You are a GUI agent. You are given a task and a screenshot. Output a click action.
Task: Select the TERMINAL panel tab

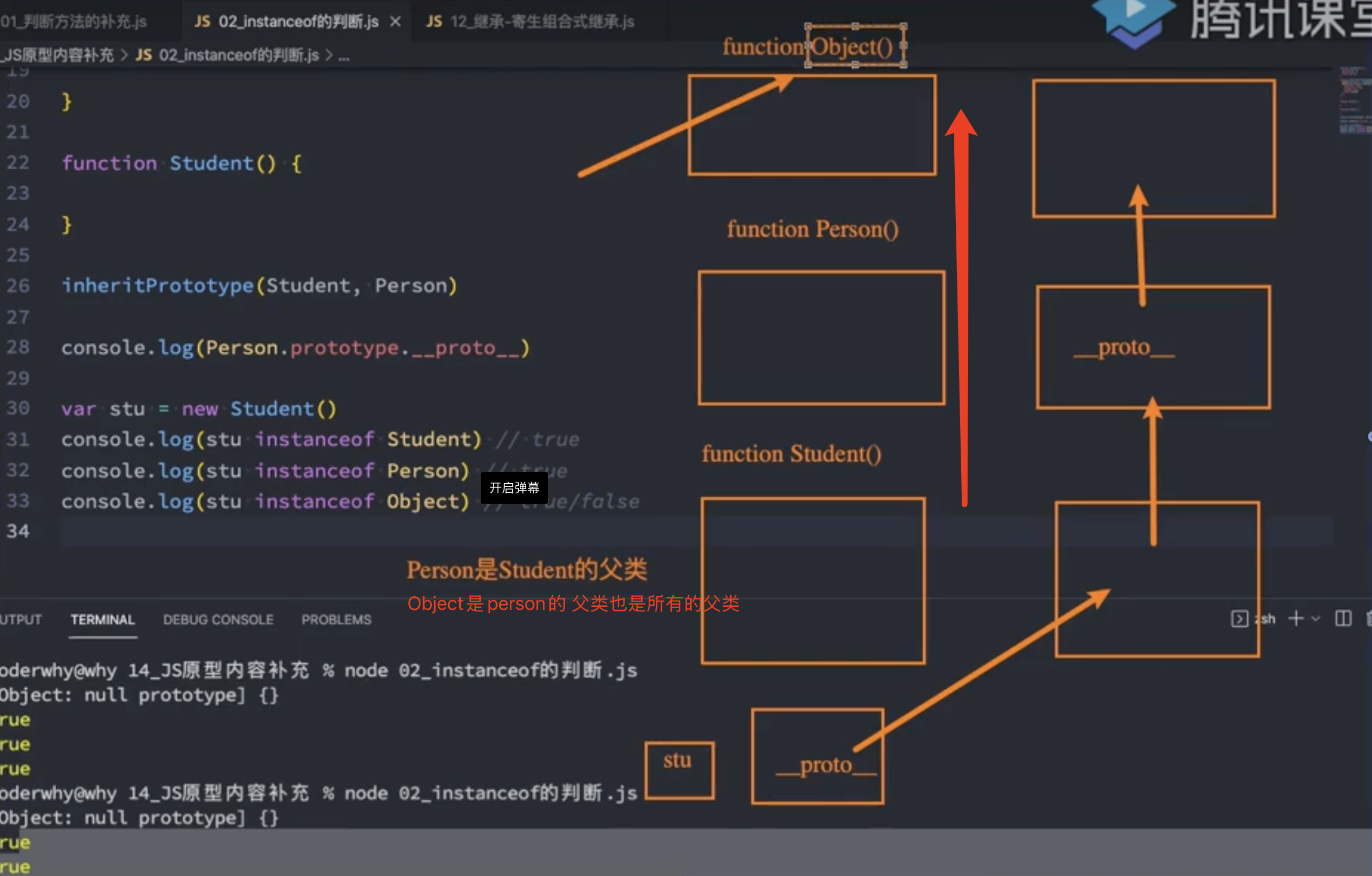click(103, 620)
